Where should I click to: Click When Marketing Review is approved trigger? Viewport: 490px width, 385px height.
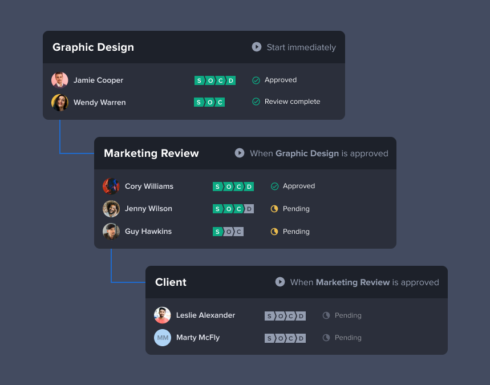point(364,282)
